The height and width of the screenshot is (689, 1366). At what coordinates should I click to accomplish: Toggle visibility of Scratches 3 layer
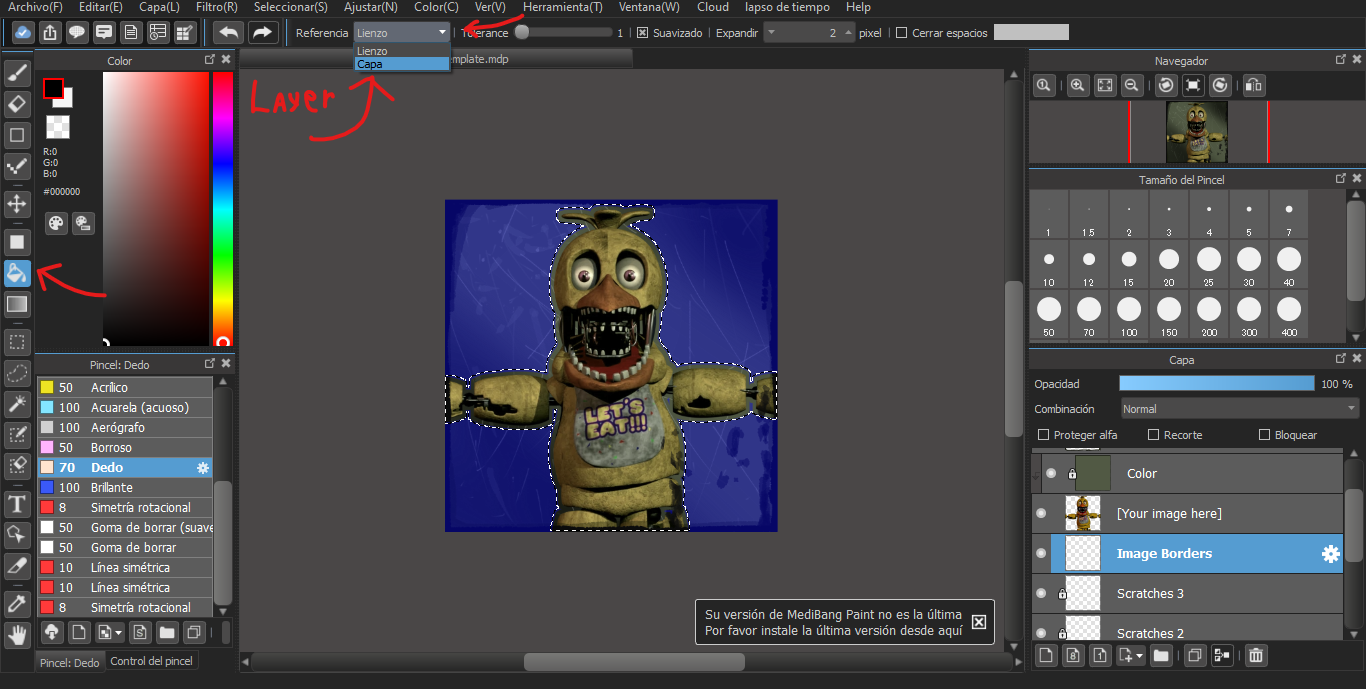point(1041,593)
